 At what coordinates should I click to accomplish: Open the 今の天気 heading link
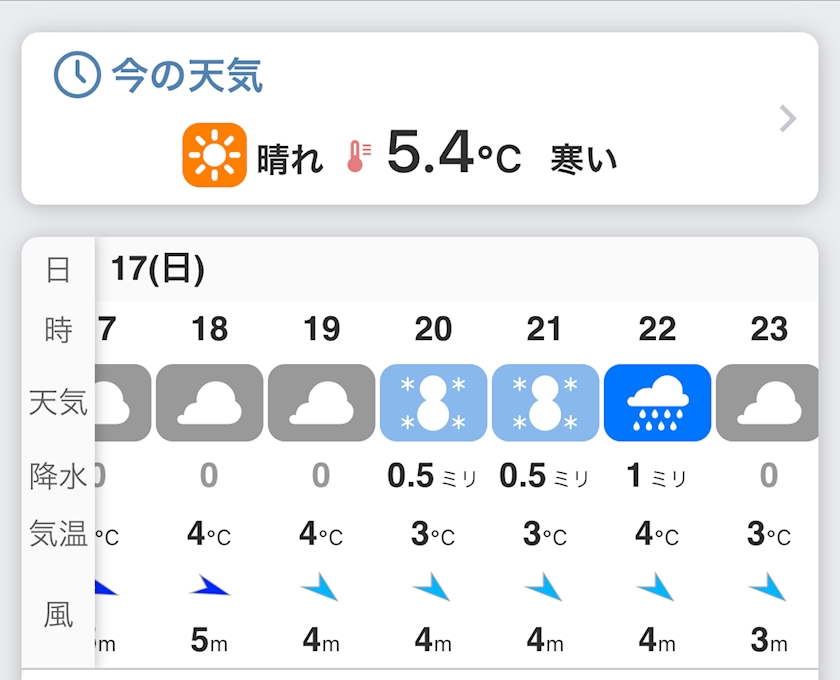click(x=187, y=75)
